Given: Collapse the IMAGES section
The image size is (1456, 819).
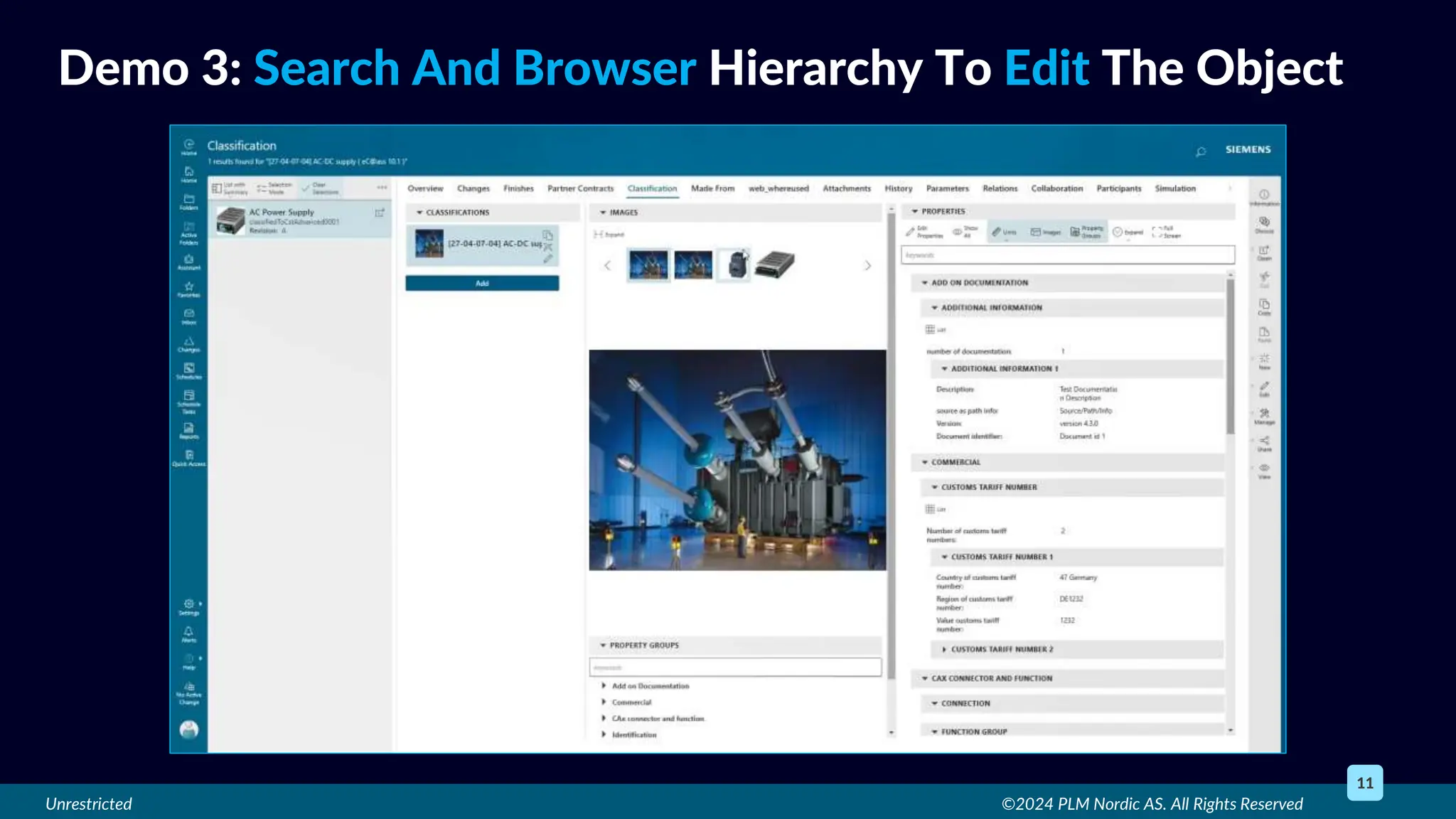Looking at the screenshot, I should (603, 213).
